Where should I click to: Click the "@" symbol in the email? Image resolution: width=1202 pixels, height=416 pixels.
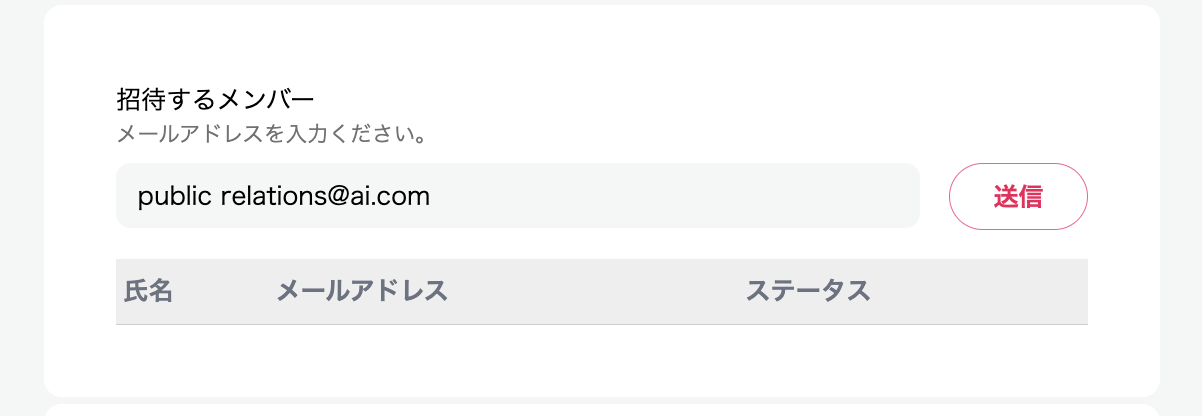333,196
